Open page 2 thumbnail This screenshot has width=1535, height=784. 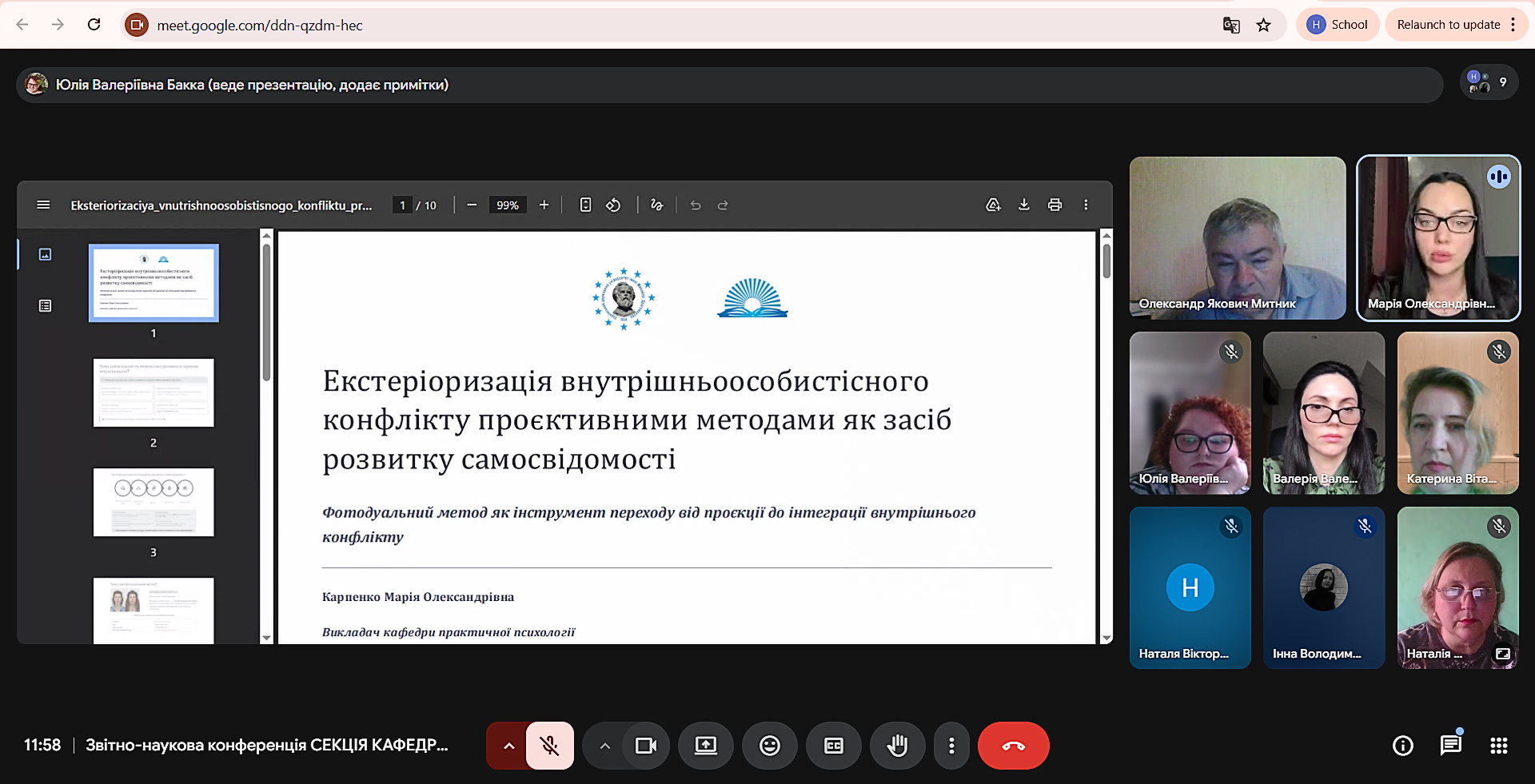(153, 392)
